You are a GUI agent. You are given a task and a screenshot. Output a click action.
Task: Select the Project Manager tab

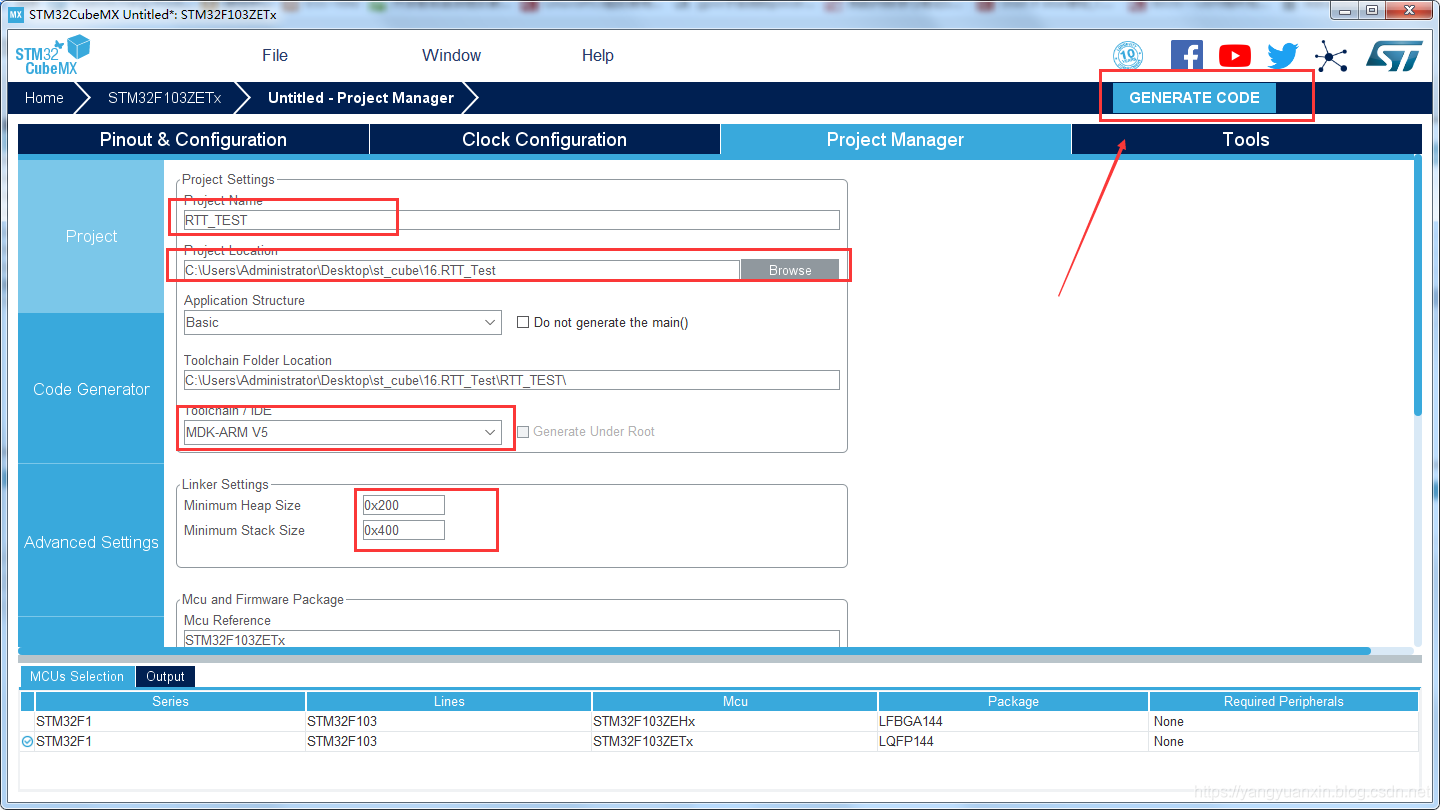click(x=896, y=139)
